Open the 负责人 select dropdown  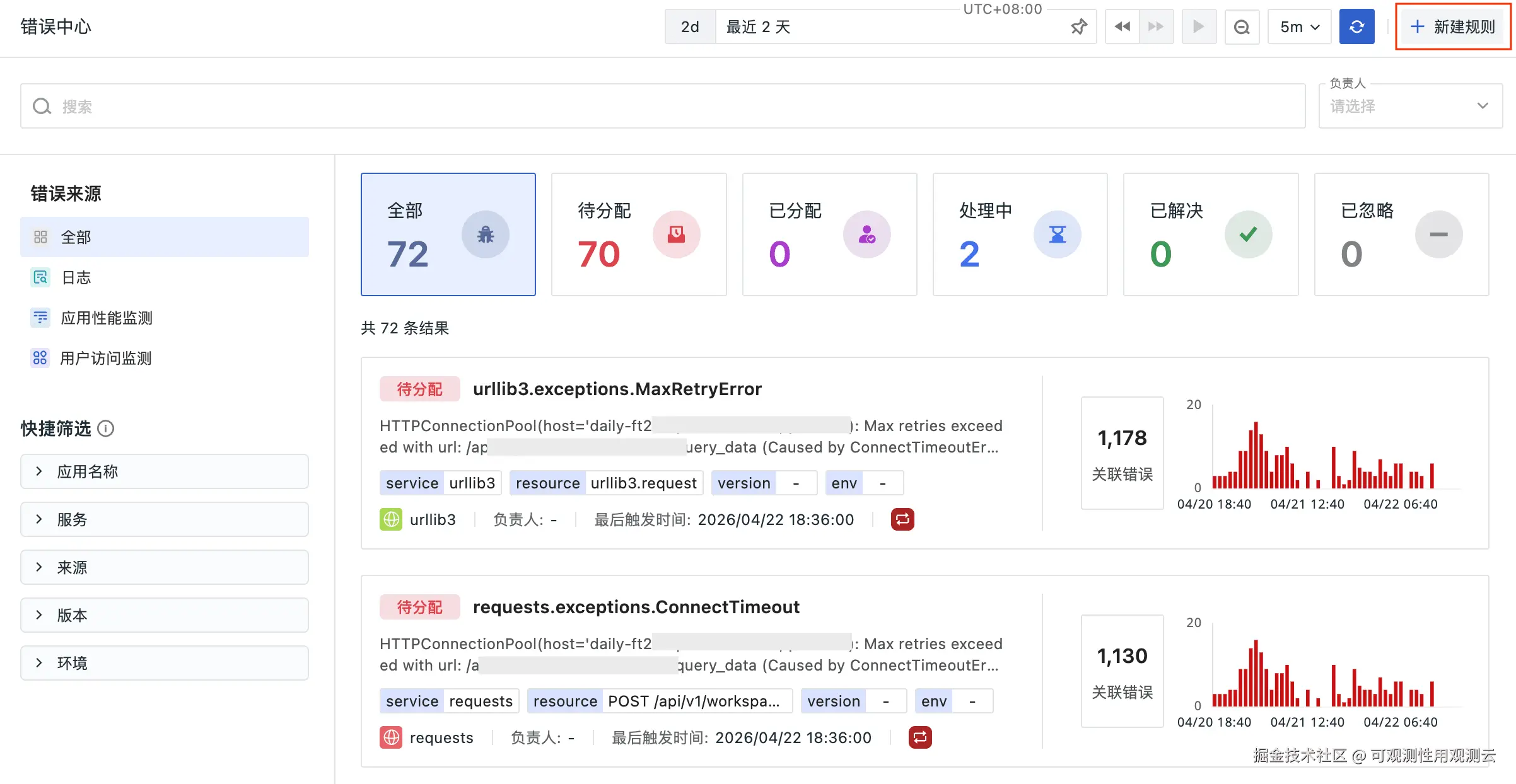(x=1410, y=106)
